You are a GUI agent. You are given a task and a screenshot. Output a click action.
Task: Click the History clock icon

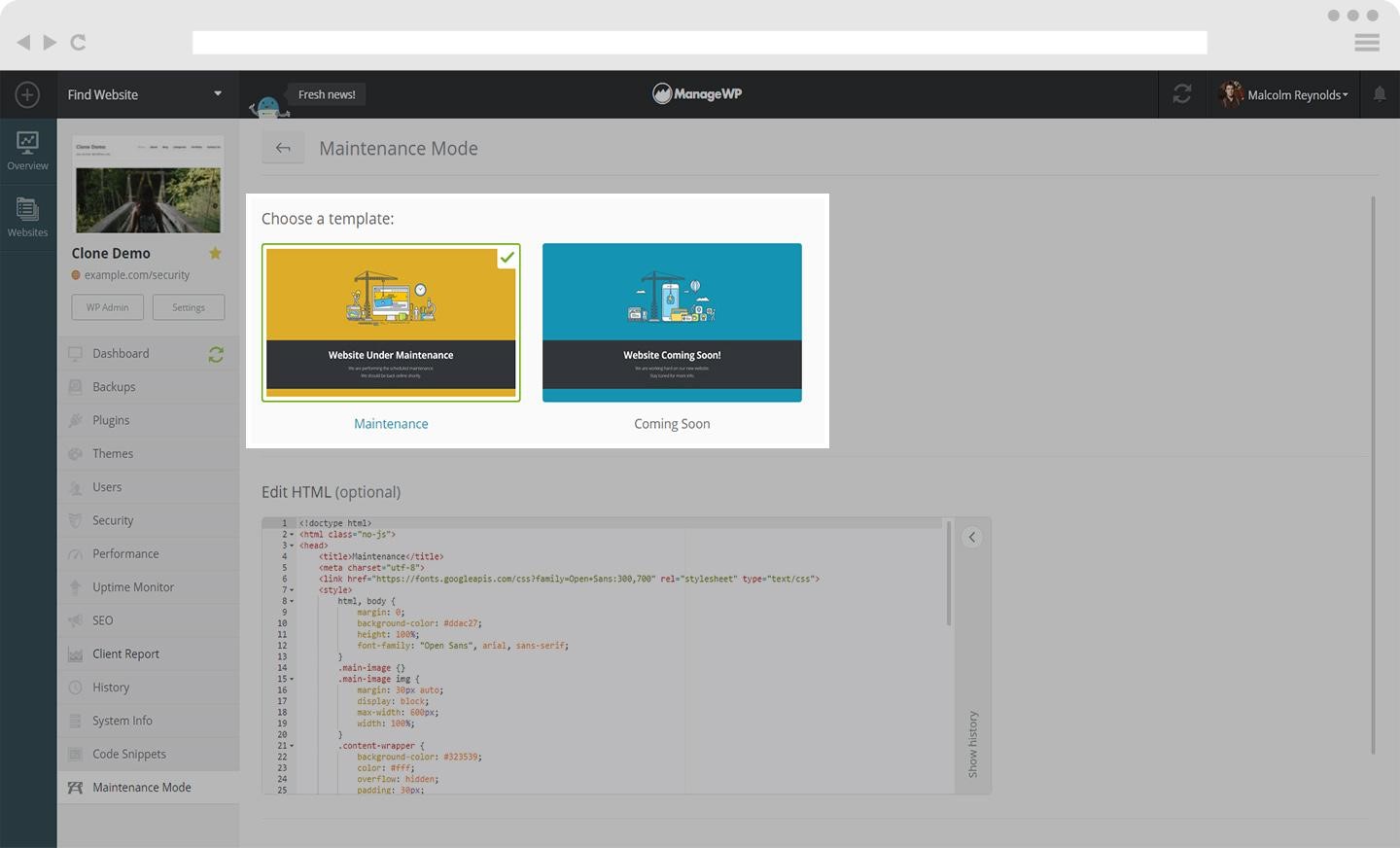(75, 688)
